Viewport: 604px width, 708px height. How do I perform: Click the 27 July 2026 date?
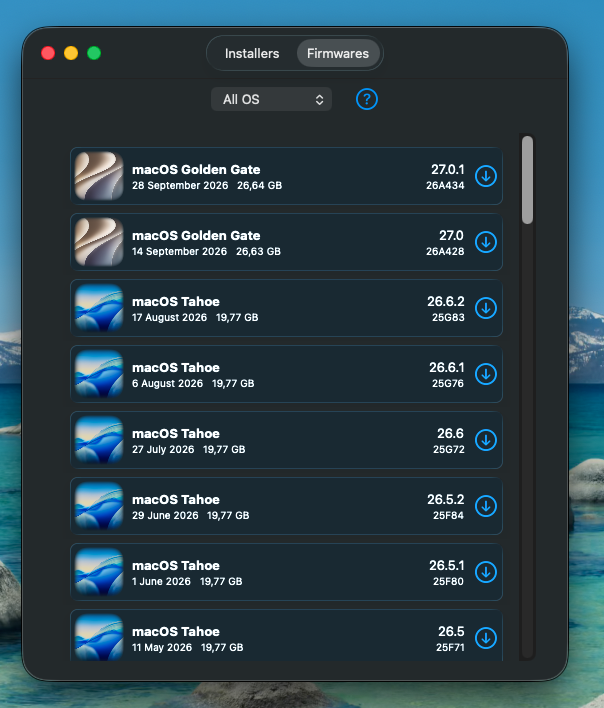click(163, 449)
